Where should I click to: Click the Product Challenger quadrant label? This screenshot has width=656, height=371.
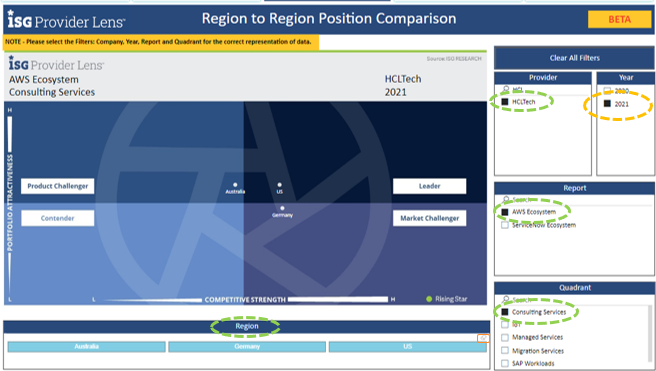click(x=58, y=186)
